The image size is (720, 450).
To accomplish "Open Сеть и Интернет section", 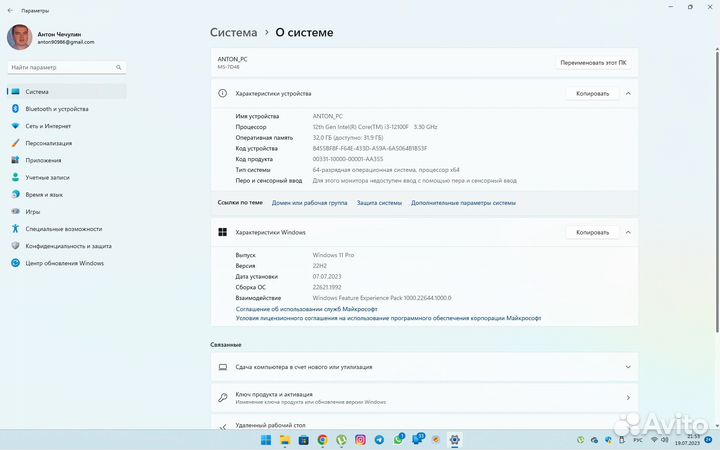I will coord(48,126).
